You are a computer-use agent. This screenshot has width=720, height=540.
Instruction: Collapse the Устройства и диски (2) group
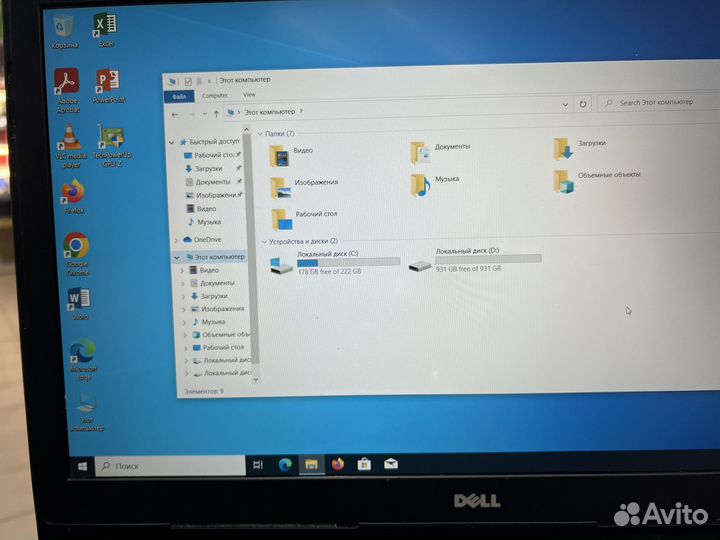coord(264,242)
